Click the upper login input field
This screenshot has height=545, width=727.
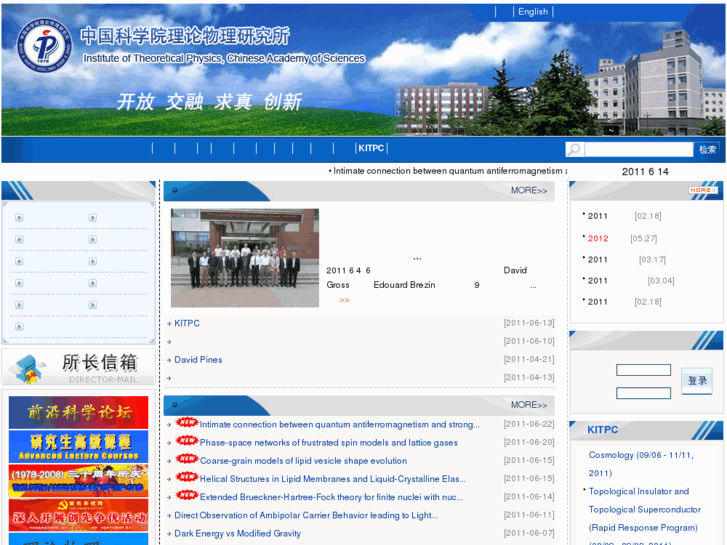click(643, 370)
